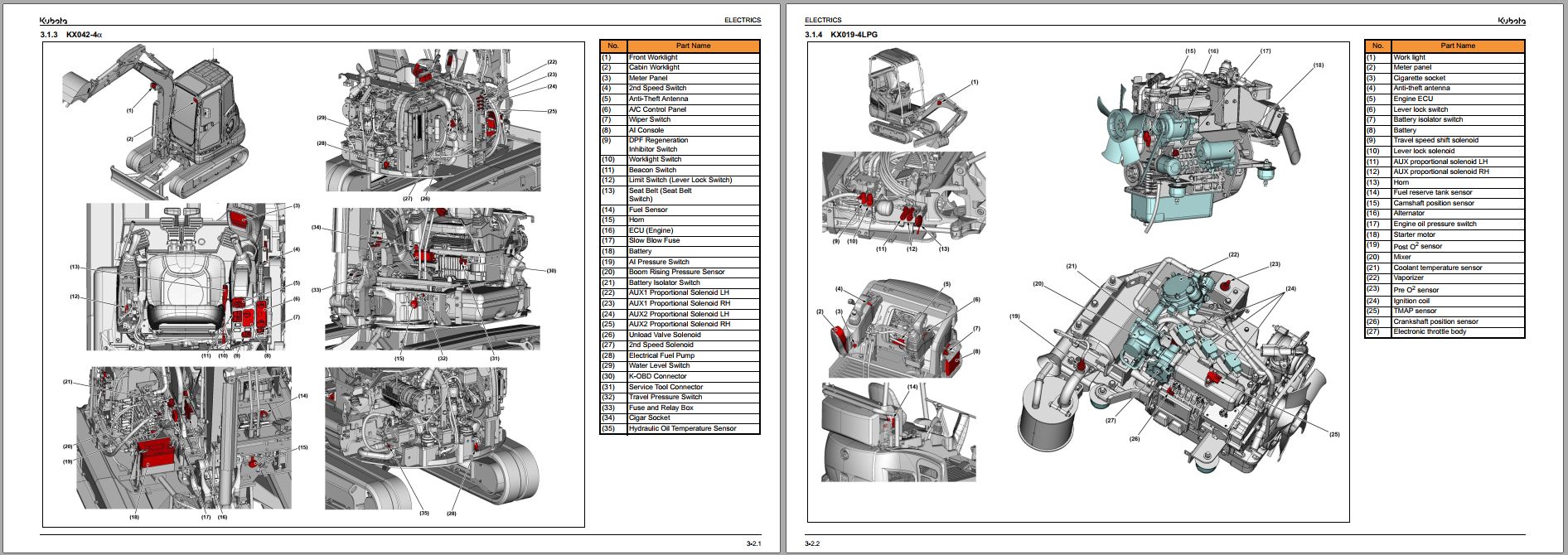Click the KX019-4LPG small excavator overview diagram
The image size is (1568, 555).
click(x=917, y=98)
